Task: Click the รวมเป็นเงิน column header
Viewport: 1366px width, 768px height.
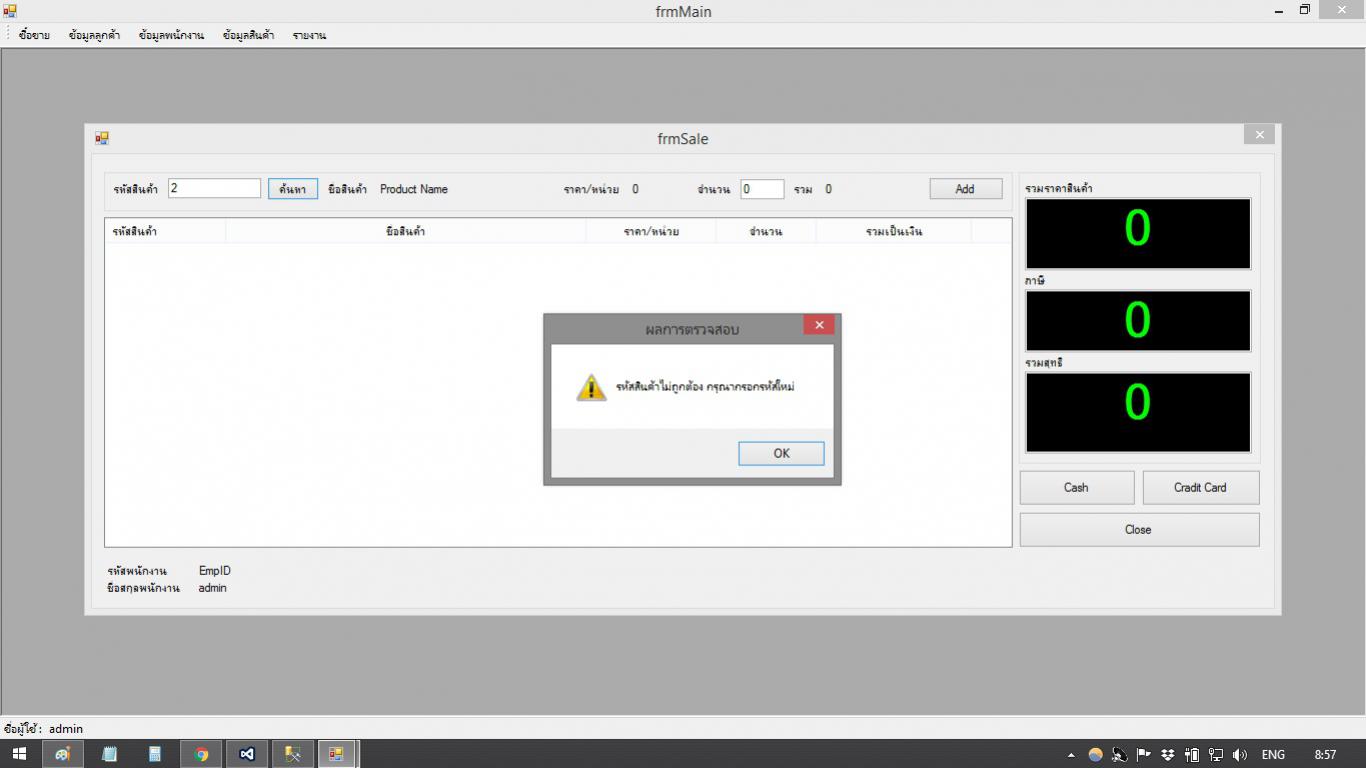Action: click(x=894, y=231)
